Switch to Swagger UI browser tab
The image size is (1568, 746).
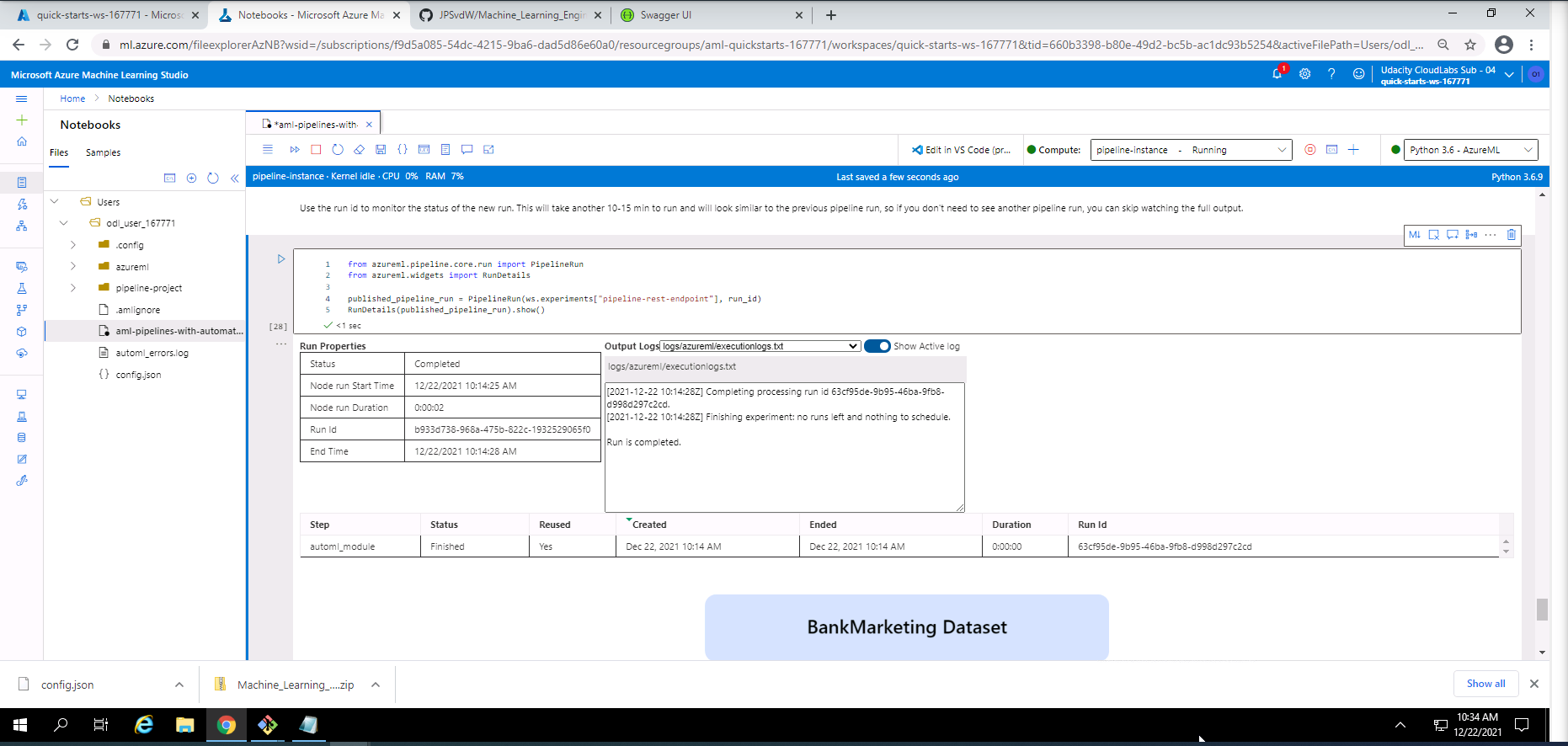click(712, 15)
